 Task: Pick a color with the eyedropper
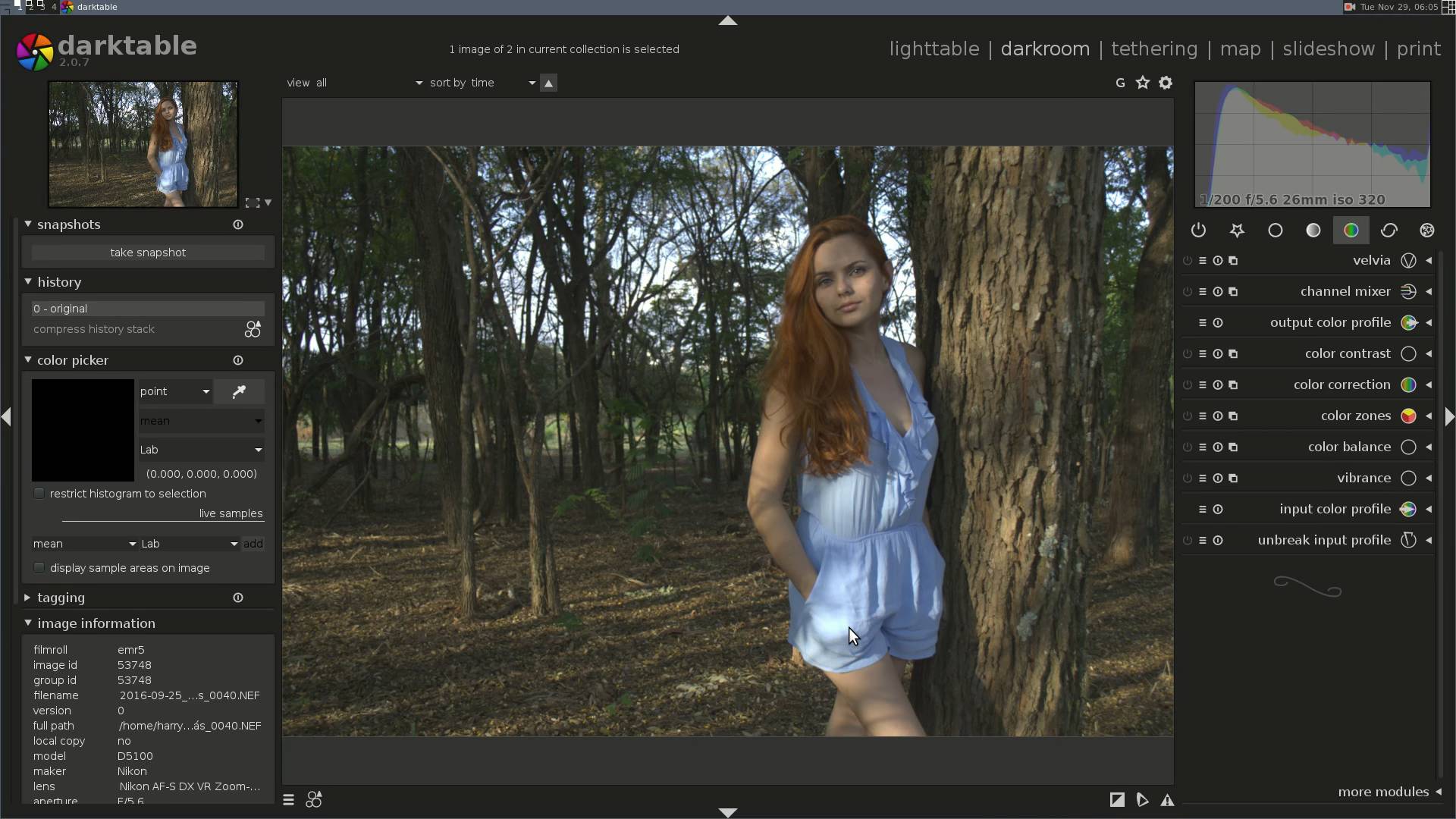click(239, 392)
